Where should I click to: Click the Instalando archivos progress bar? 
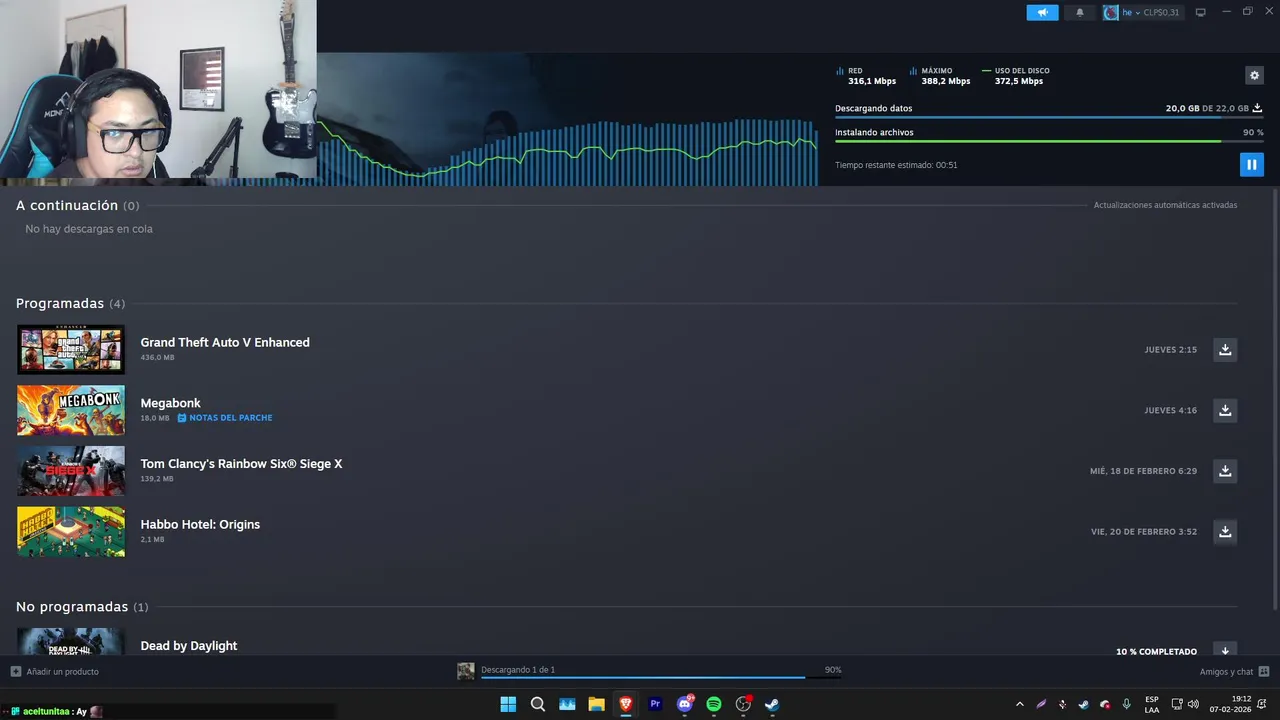click(1049, 141)
